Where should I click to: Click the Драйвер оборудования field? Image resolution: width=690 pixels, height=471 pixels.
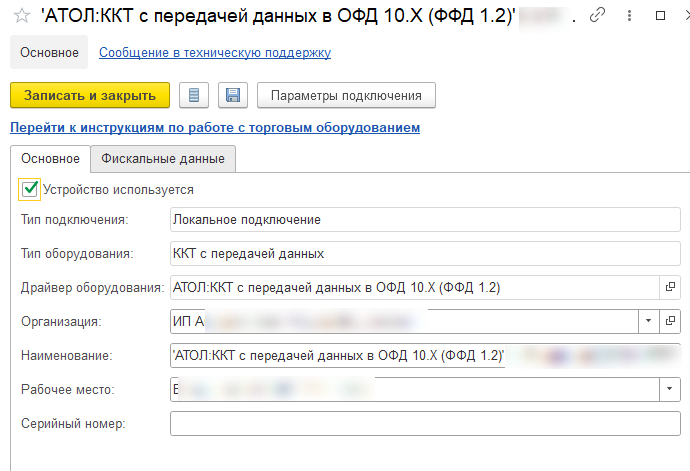tap(415, 287)
